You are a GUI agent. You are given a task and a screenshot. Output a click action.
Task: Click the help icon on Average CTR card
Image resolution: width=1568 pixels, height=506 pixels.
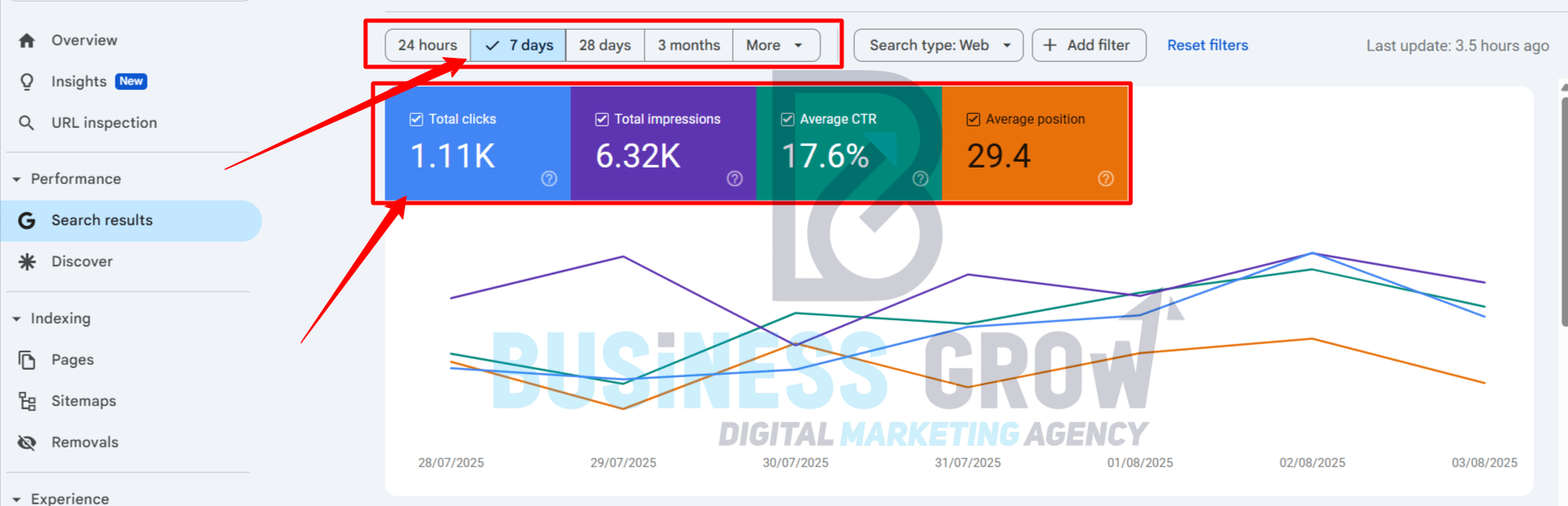point(920,178)
